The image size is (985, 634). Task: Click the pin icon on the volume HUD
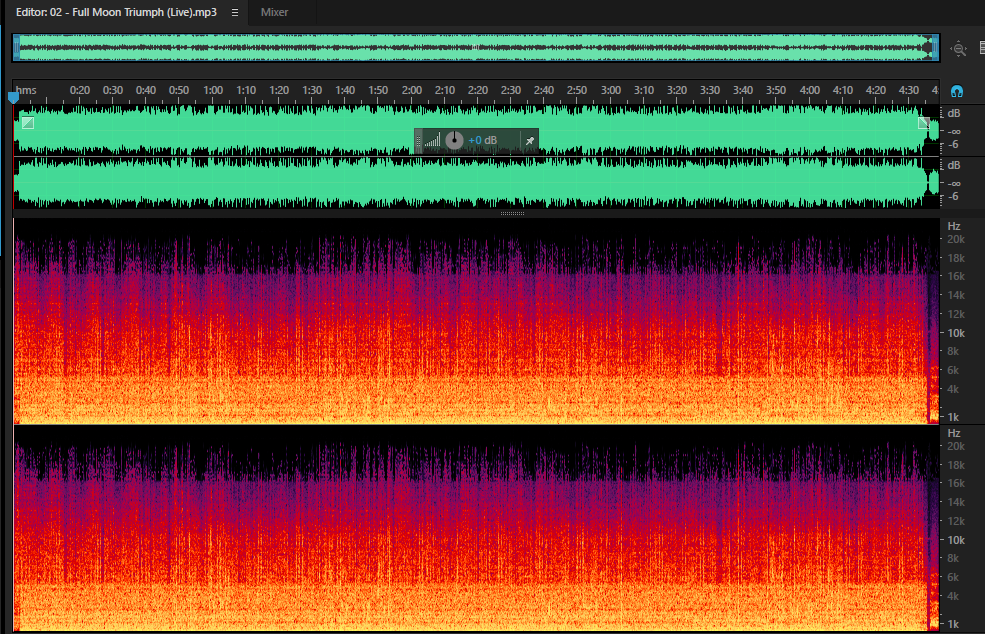coord(530,141)
